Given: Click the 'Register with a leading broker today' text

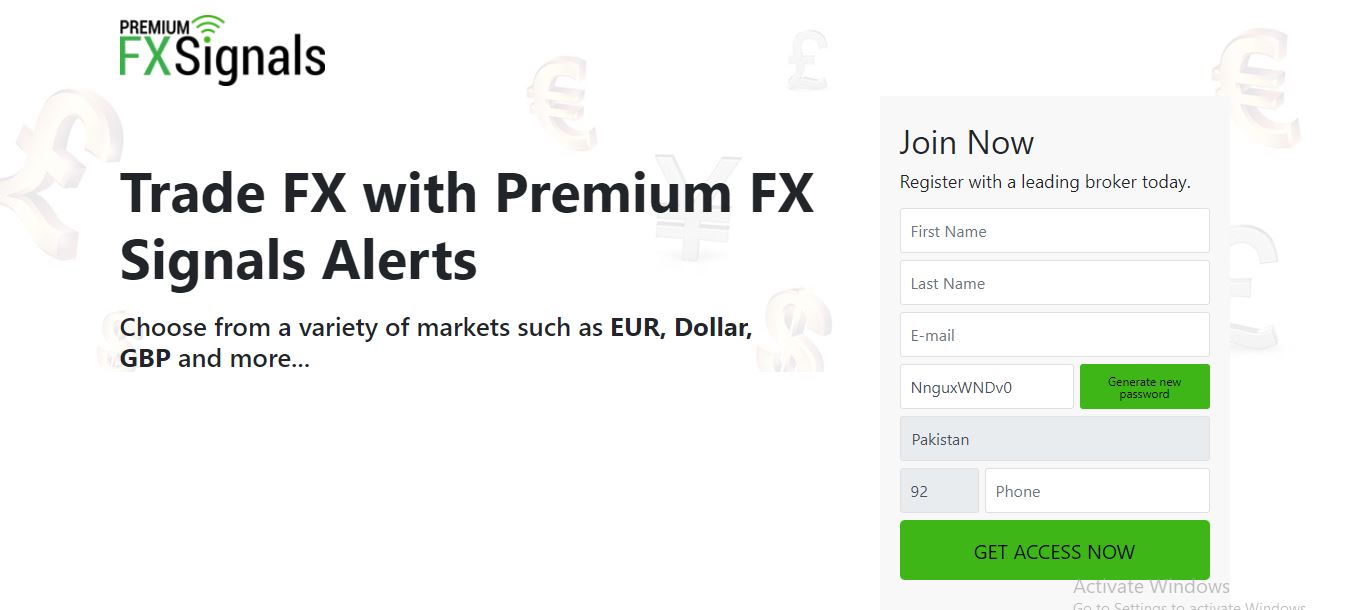Looking at the screenshot, I should tap(1045, 182).
